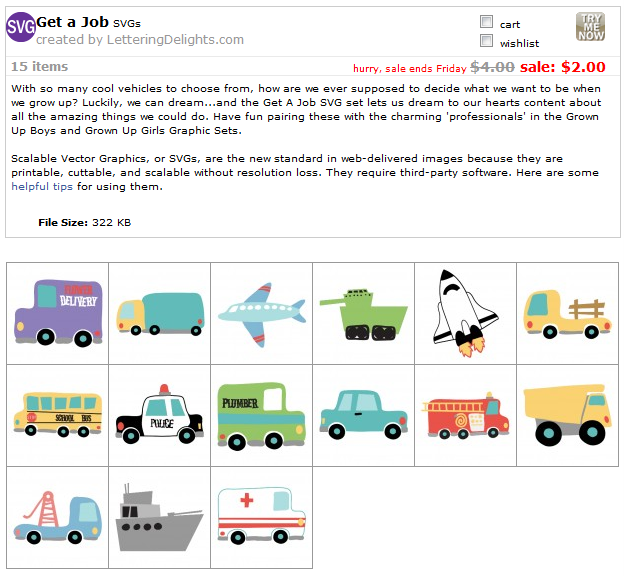Select the yellow dump truck thumbnail
This screenshot has width=625, height=576.
click(568, 415)
